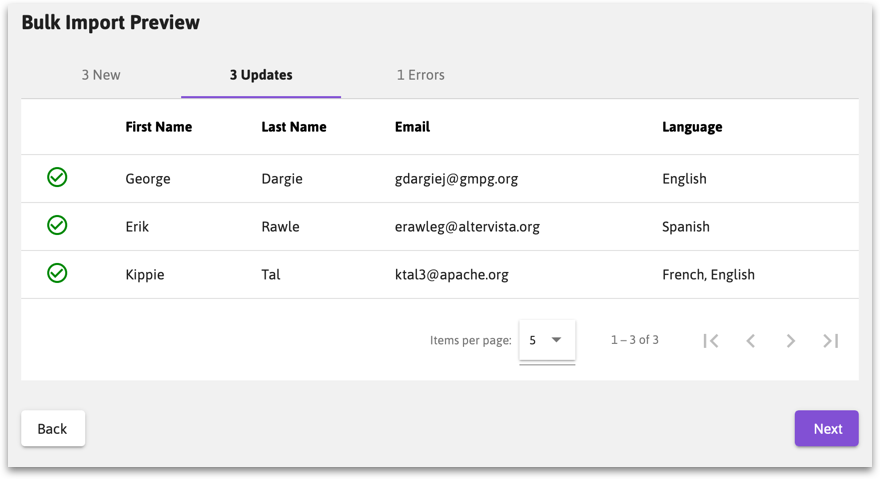Click the purple Next button

[x=827, y=428]
